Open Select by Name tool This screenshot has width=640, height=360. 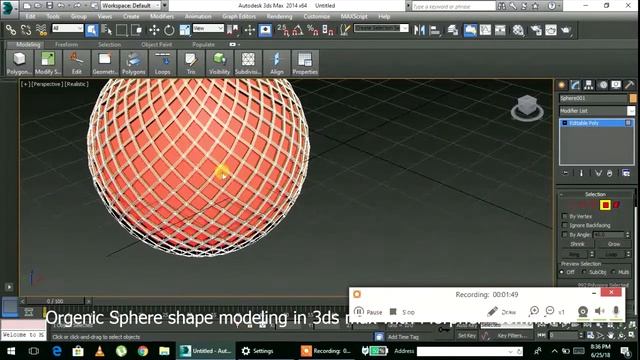107,30
